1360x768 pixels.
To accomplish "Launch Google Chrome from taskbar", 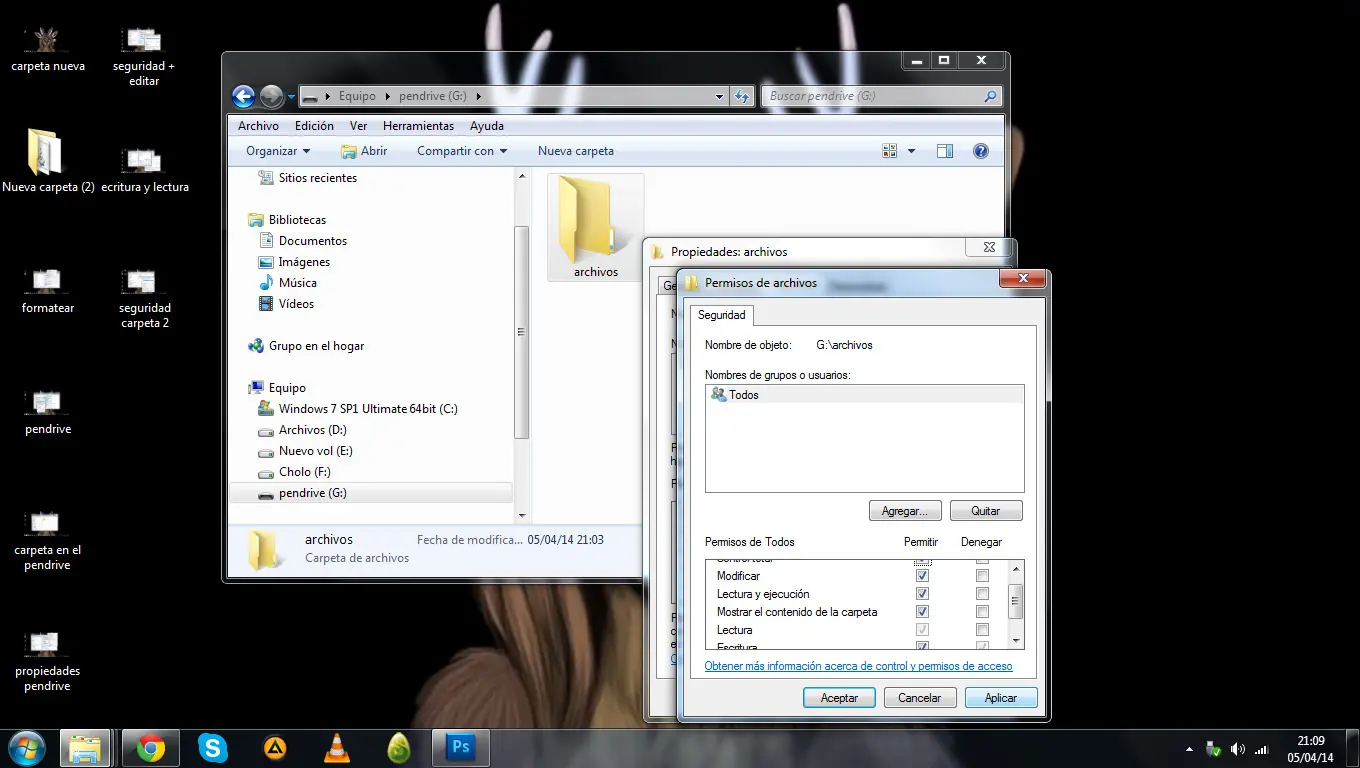I will pyautogui.click(x=151, y=748).
